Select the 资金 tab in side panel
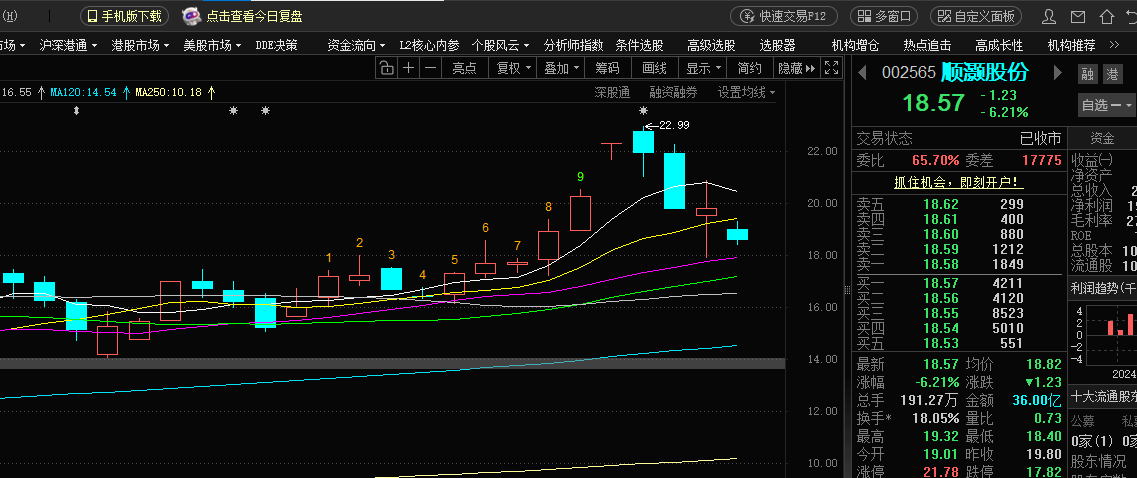Screen dimensions: 1137x478 click(x=1101, y=139)
